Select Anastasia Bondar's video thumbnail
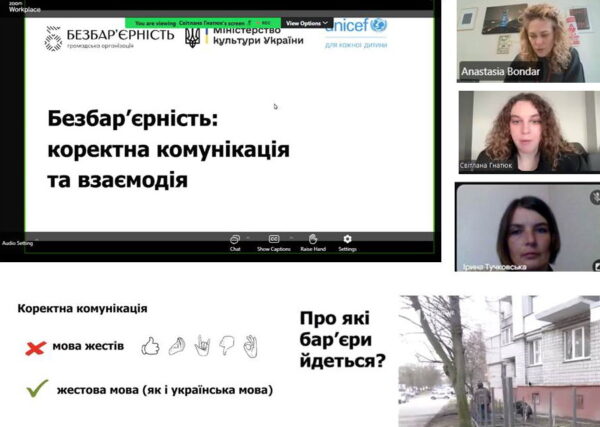Screen dimensions: 600x427 528,41
